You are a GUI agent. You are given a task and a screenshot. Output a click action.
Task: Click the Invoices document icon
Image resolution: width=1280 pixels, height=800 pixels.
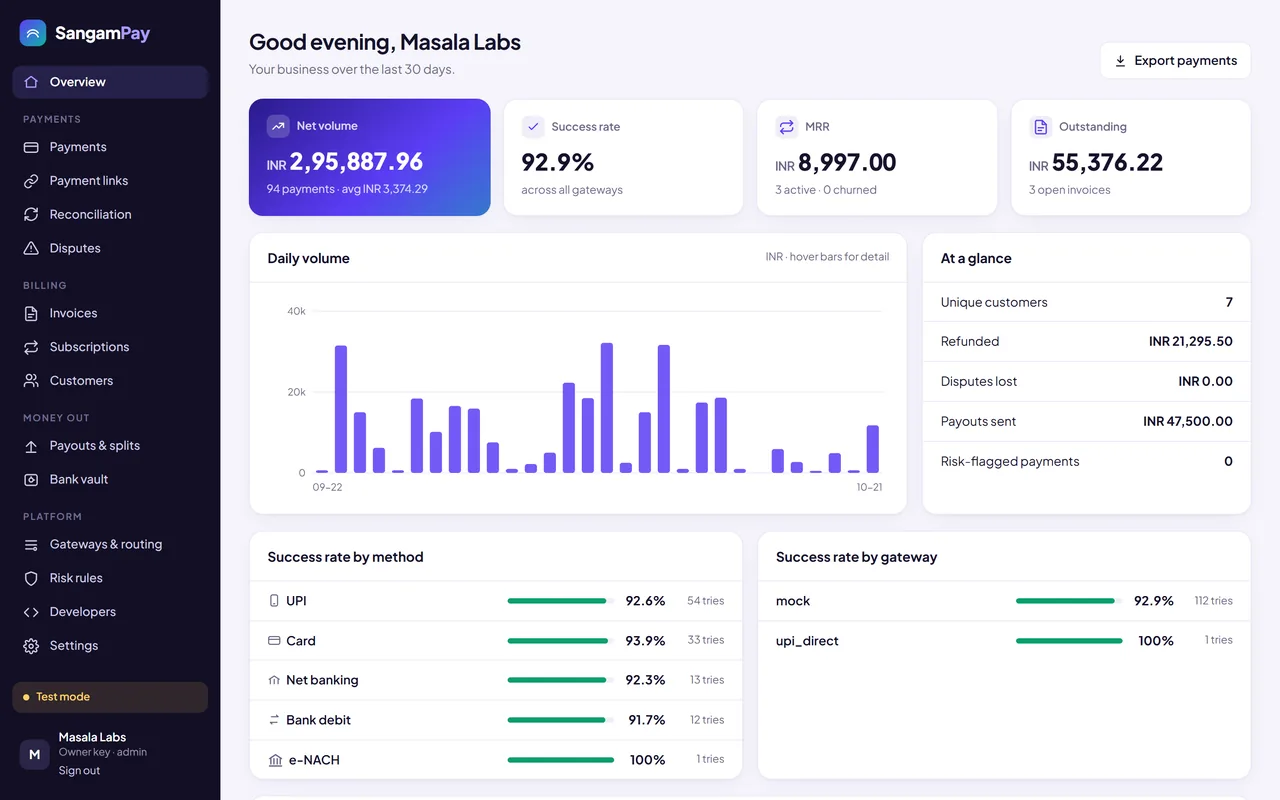[x=31, y=313]
